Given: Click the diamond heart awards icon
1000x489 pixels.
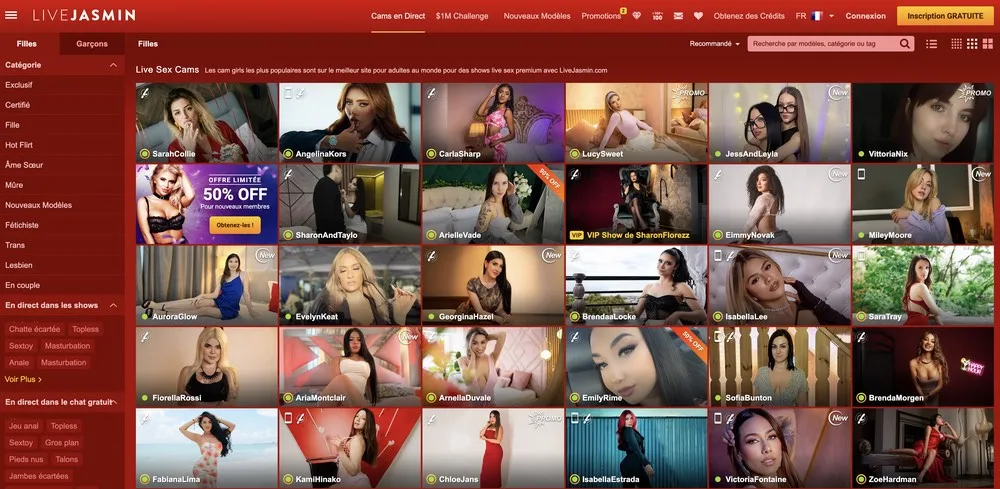Looking at the screenshot, I should coord(636,16).
